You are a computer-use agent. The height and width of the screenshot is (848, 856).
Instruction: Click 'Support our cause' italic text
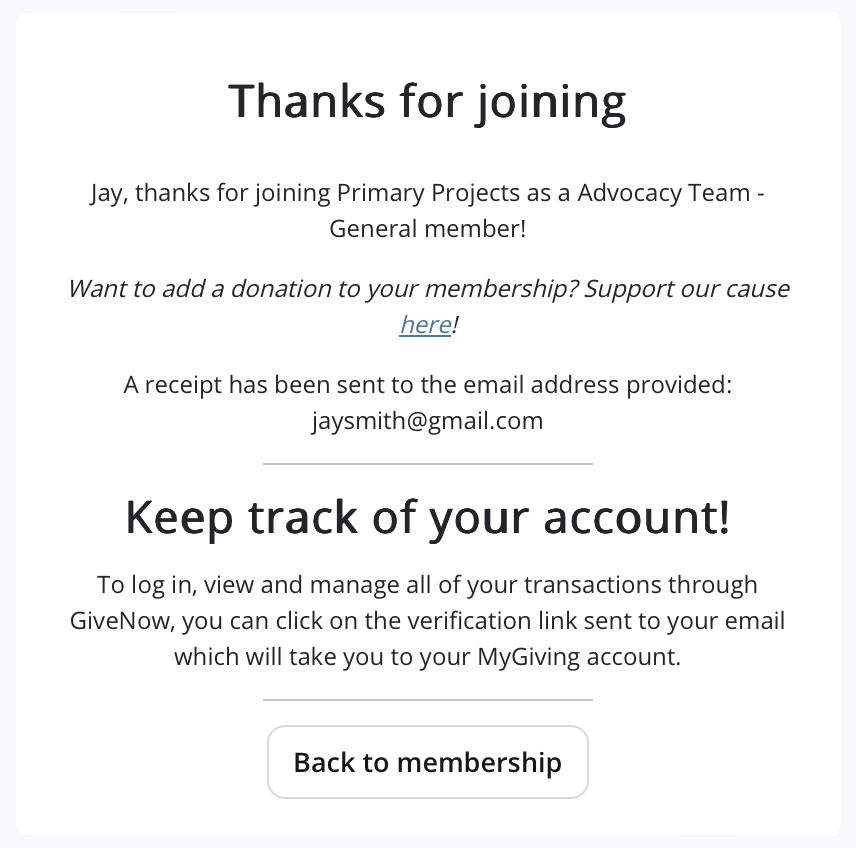coord(686,289)
